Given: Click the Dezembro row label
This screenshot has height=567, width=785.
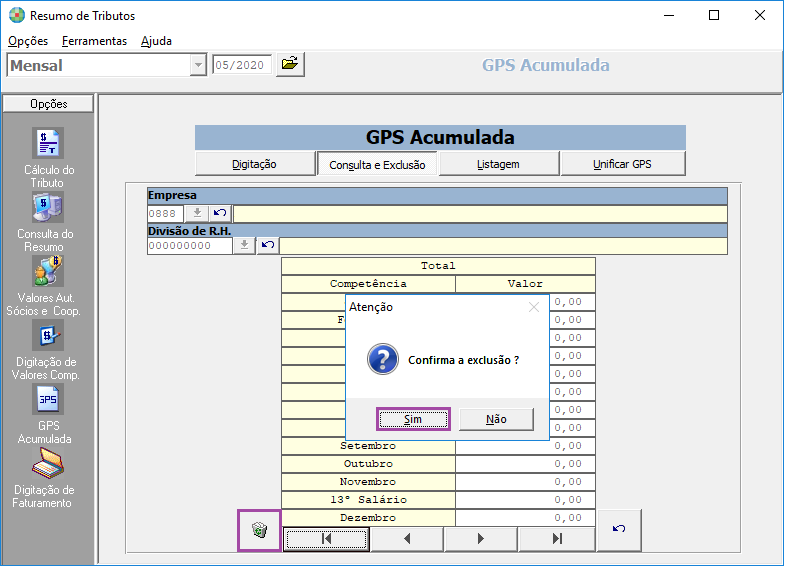Looking at the screenshot, I should 368,518.
